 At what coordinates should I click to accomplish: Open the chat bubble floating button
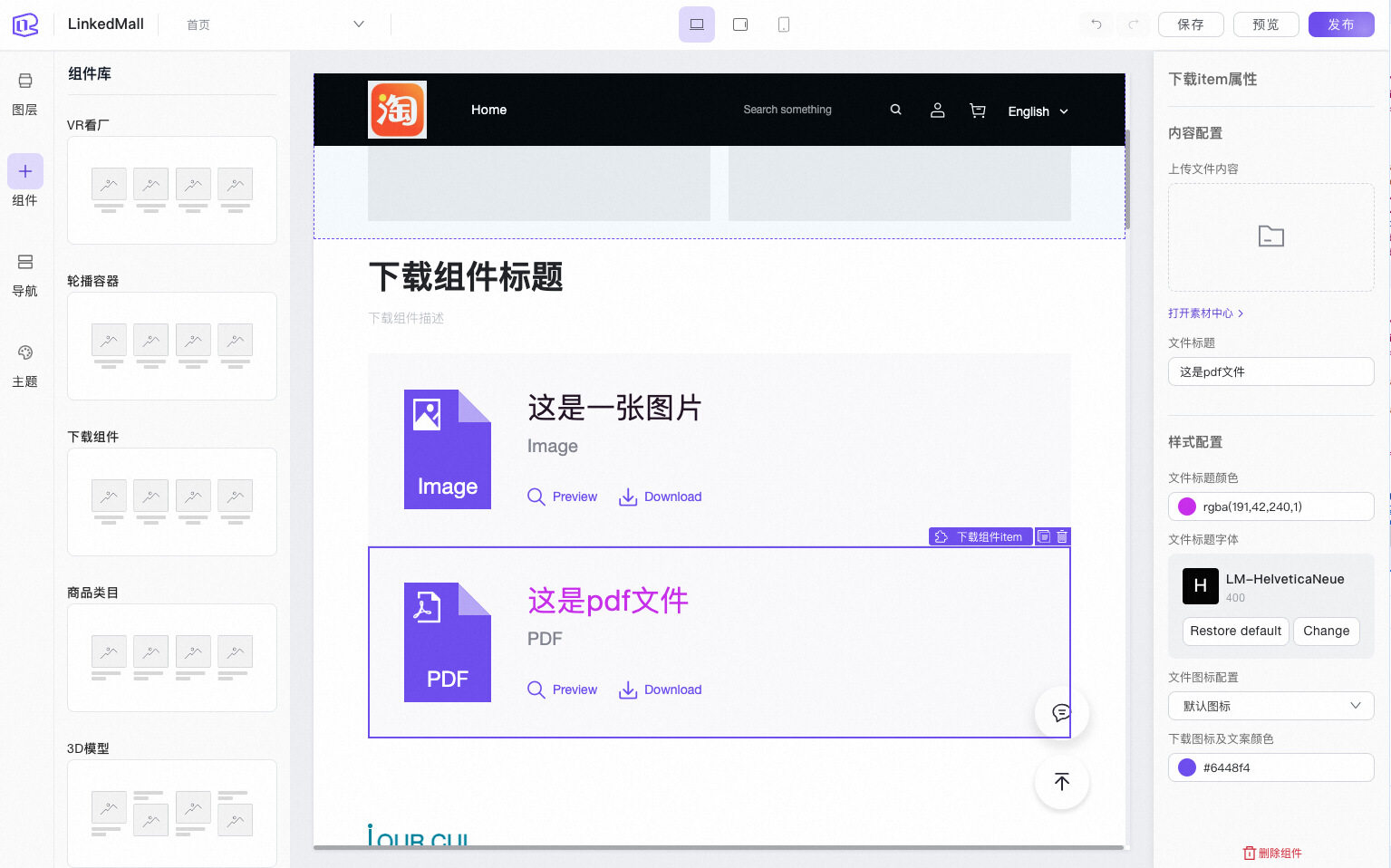1061,713
